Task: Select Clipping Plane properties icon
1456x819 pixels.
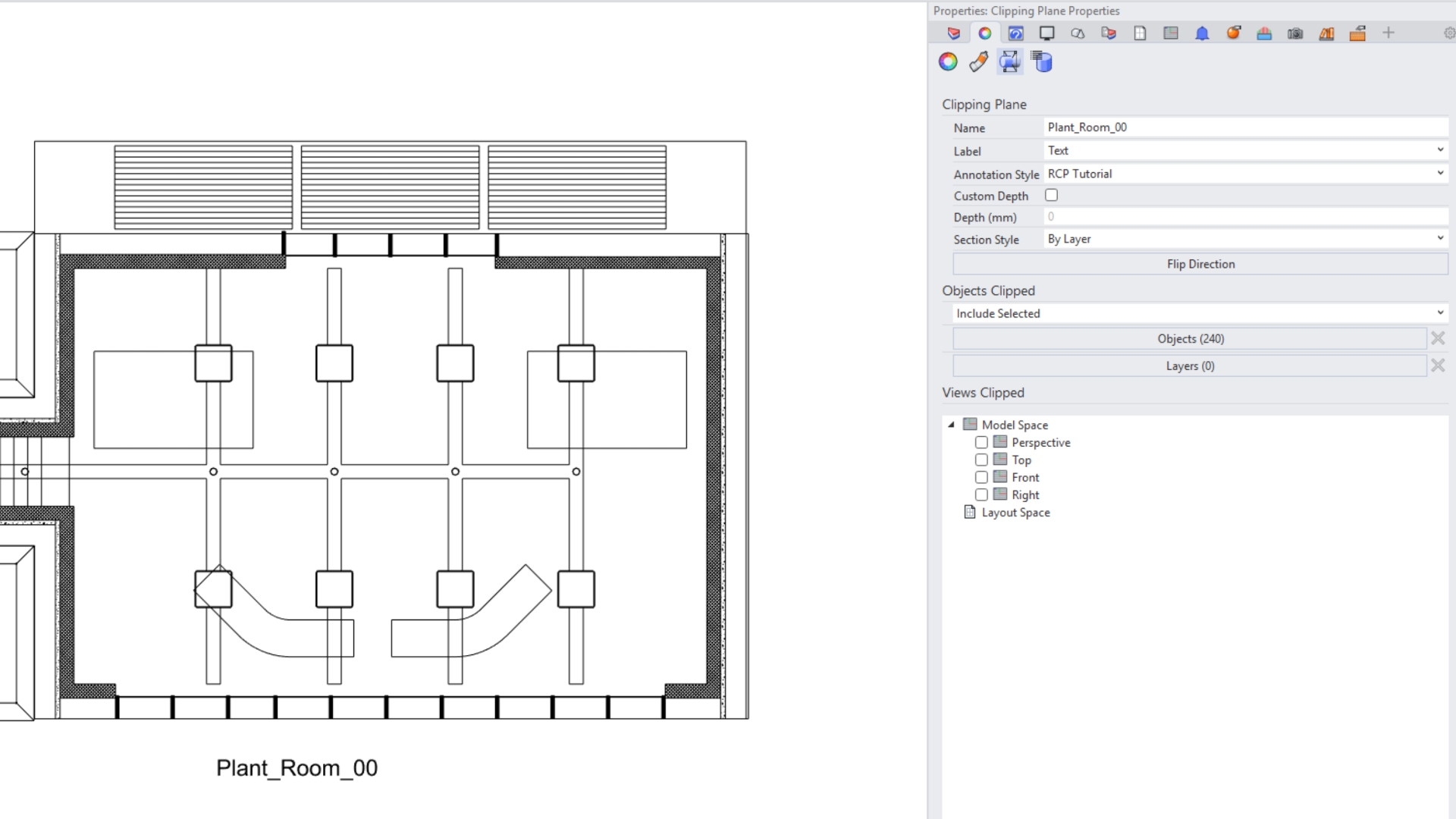Action: coord(1010,61)
